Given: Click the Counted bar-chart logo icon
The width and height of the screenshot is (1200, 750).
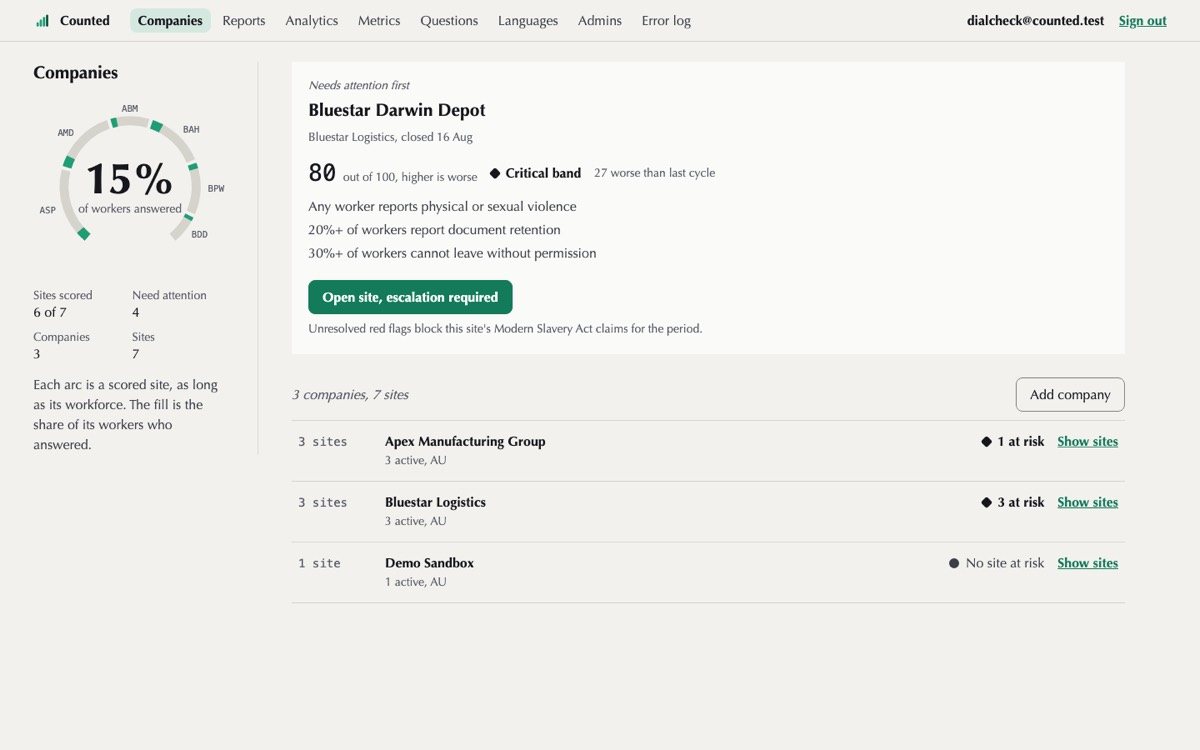Looking at the screenshot, I should (x=42, y=20).
